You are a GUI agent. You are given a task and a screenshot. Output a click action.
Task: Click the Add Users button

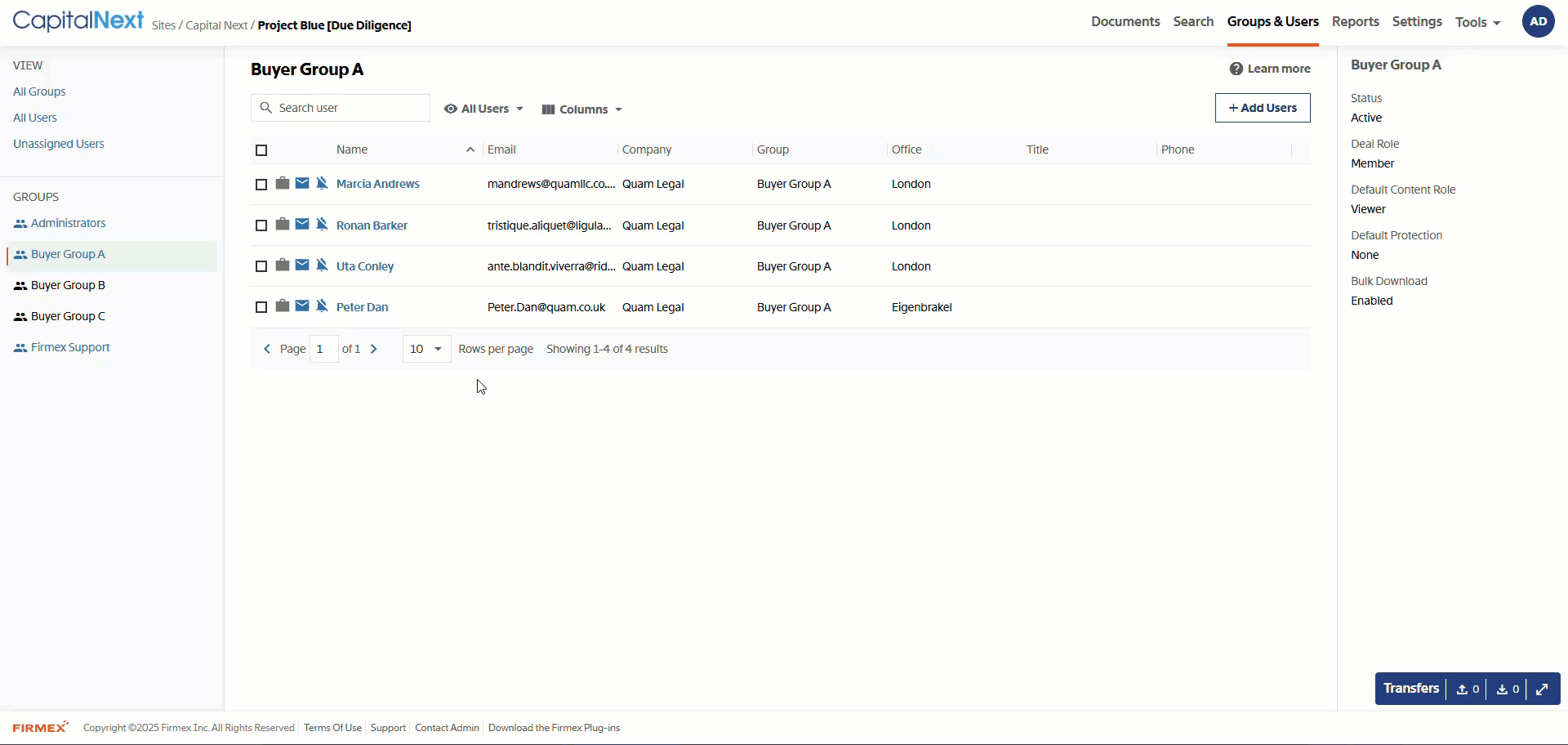(x=1263, y=108)
